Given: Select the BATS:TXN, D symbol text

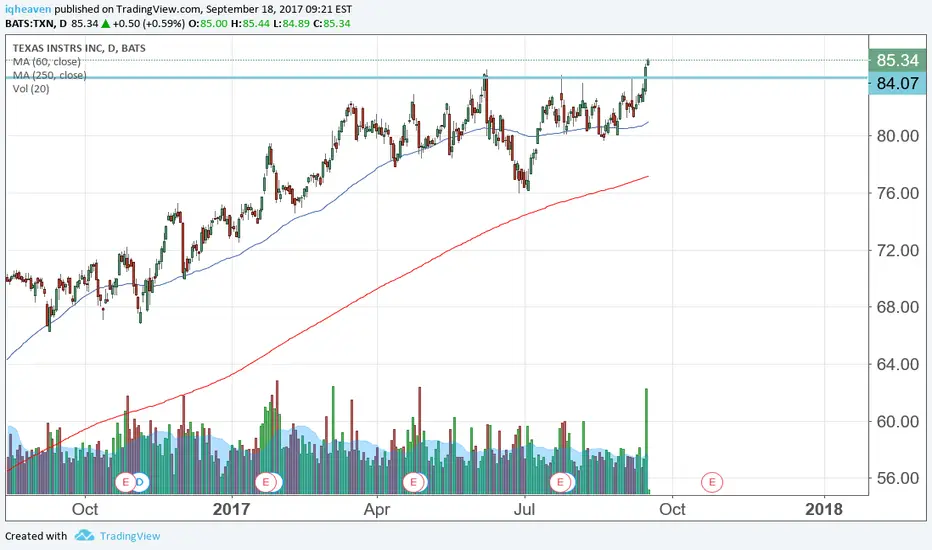Looking at the screenshot, I should coord(36,24).
